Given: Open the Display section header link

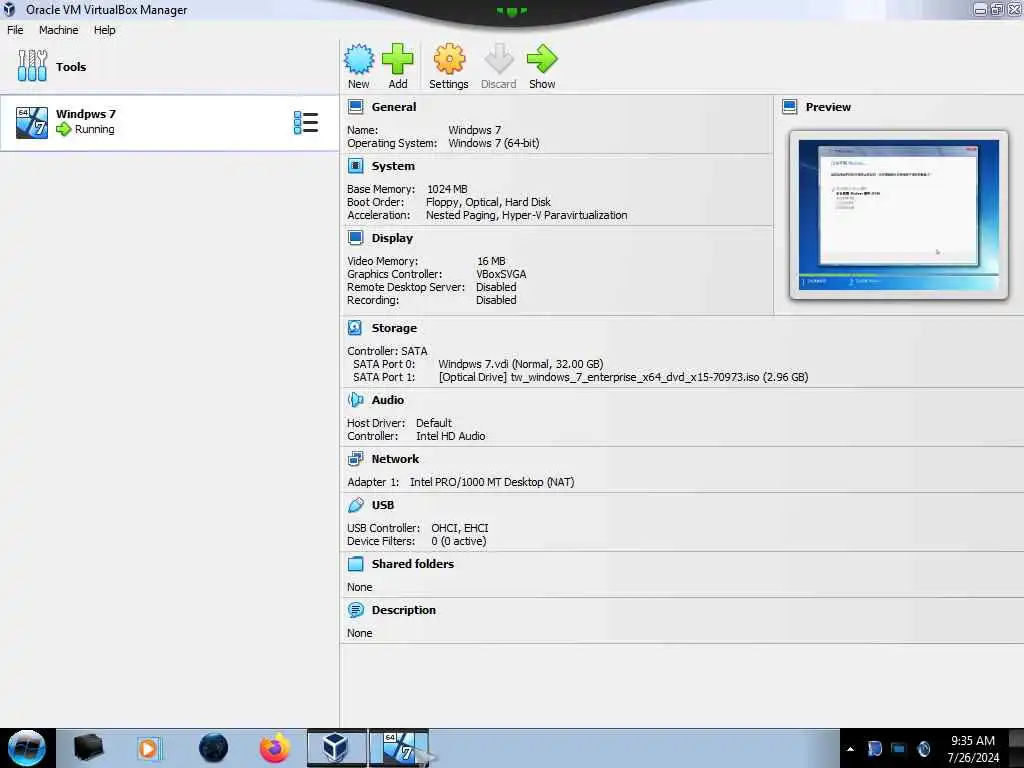Looking at the screenshot, I should pyautogui.click(x=392, y=238).
